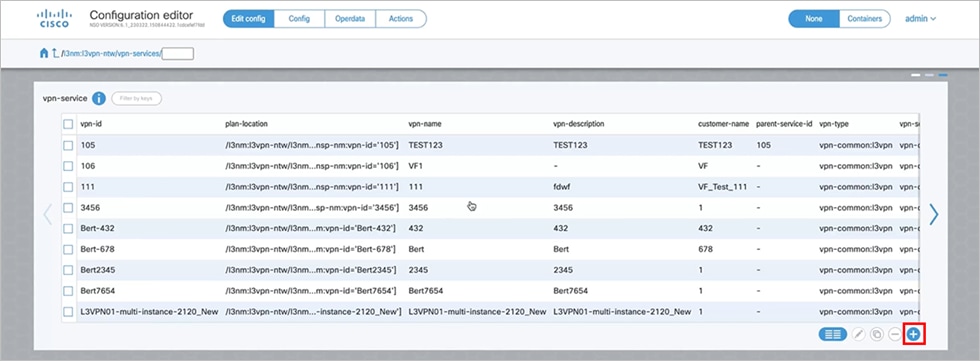980x361 pixels.
Task: Check the row for vpn-id 111
Action: (68, 187)
